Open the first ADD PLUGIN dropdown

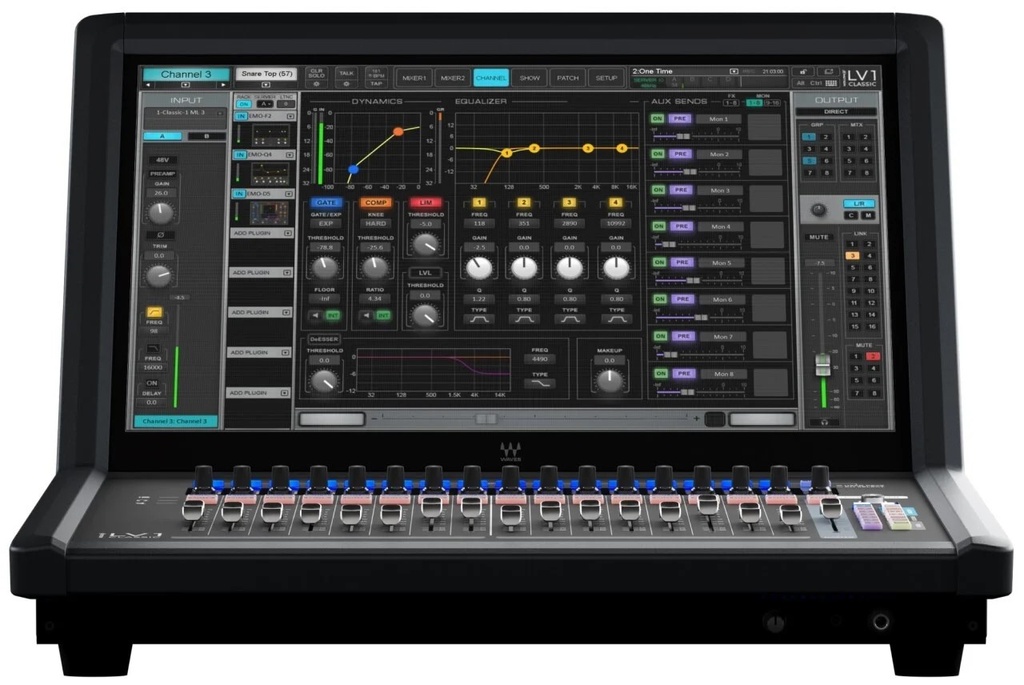pyautogui.click(x=260, y=232)
